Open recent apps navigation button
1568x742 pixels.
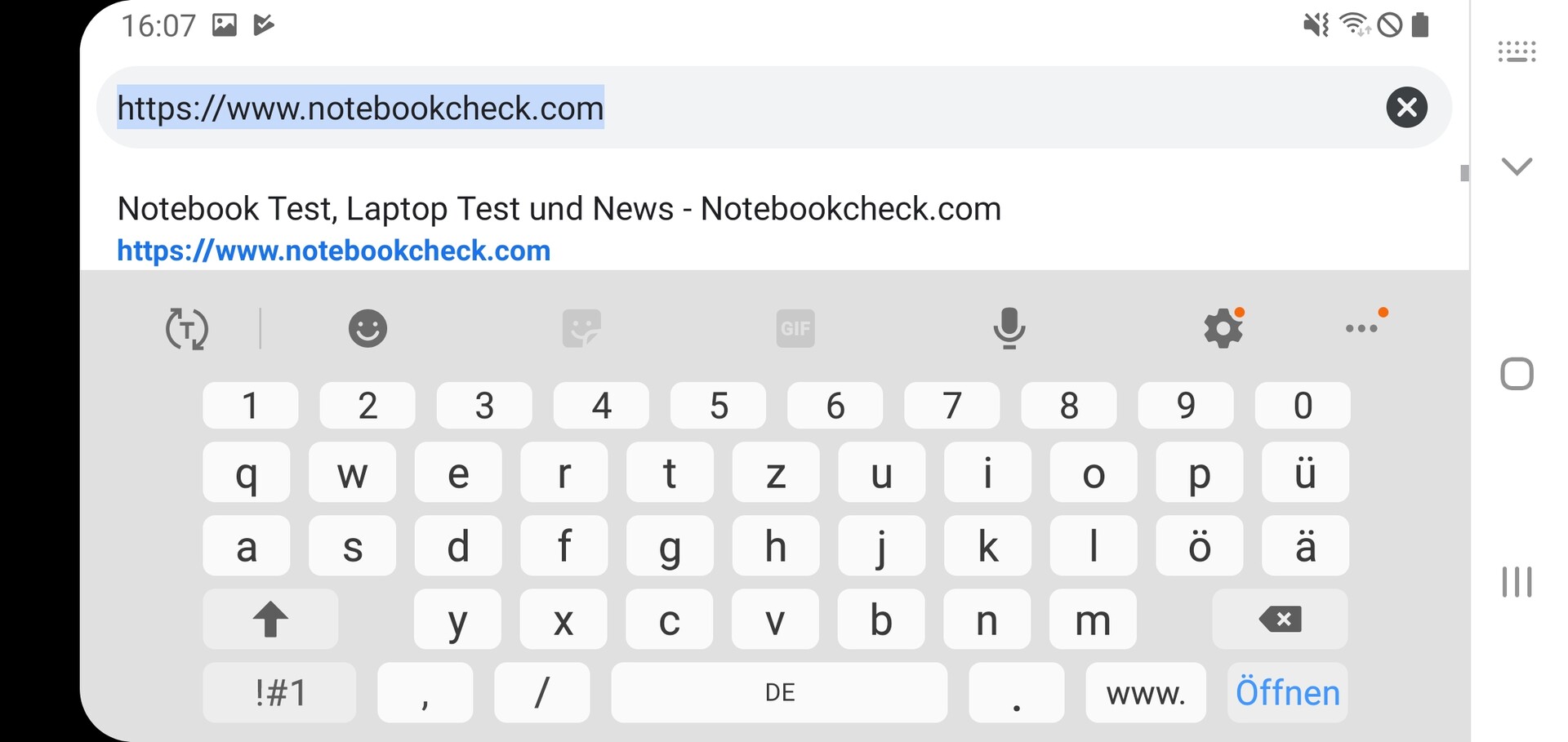click(x=1517, y=582)
